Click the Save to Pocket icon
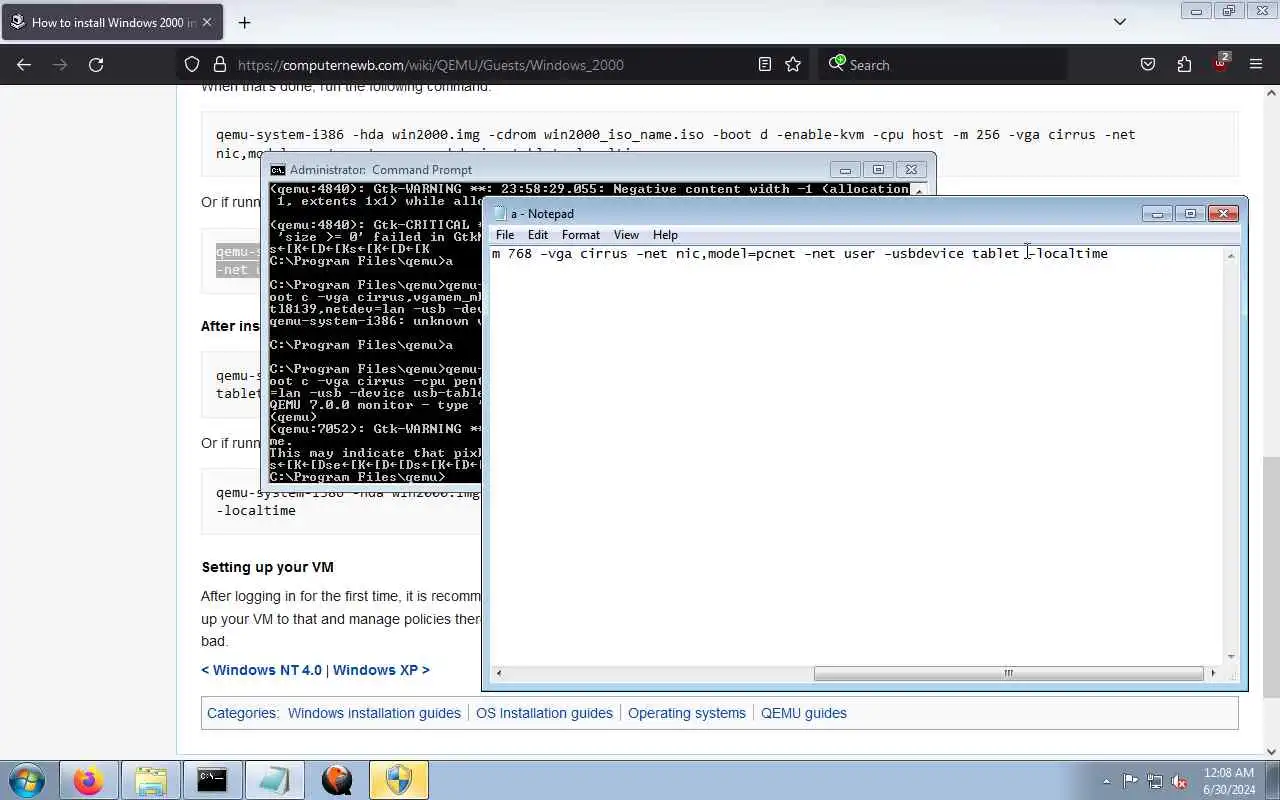This screenshot has width=1280, height=800. (1148, 64)
